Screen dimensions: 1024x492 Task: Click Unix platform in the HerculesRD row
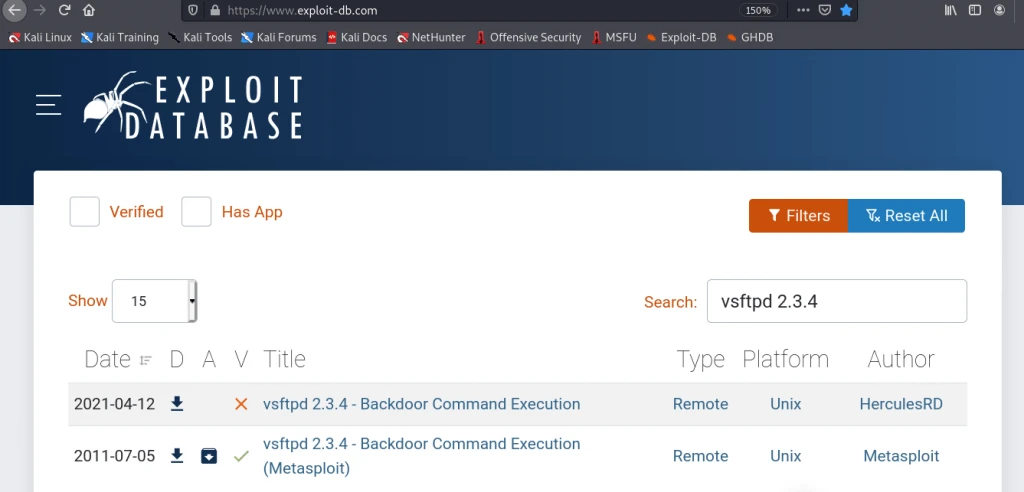coord(785,404)
